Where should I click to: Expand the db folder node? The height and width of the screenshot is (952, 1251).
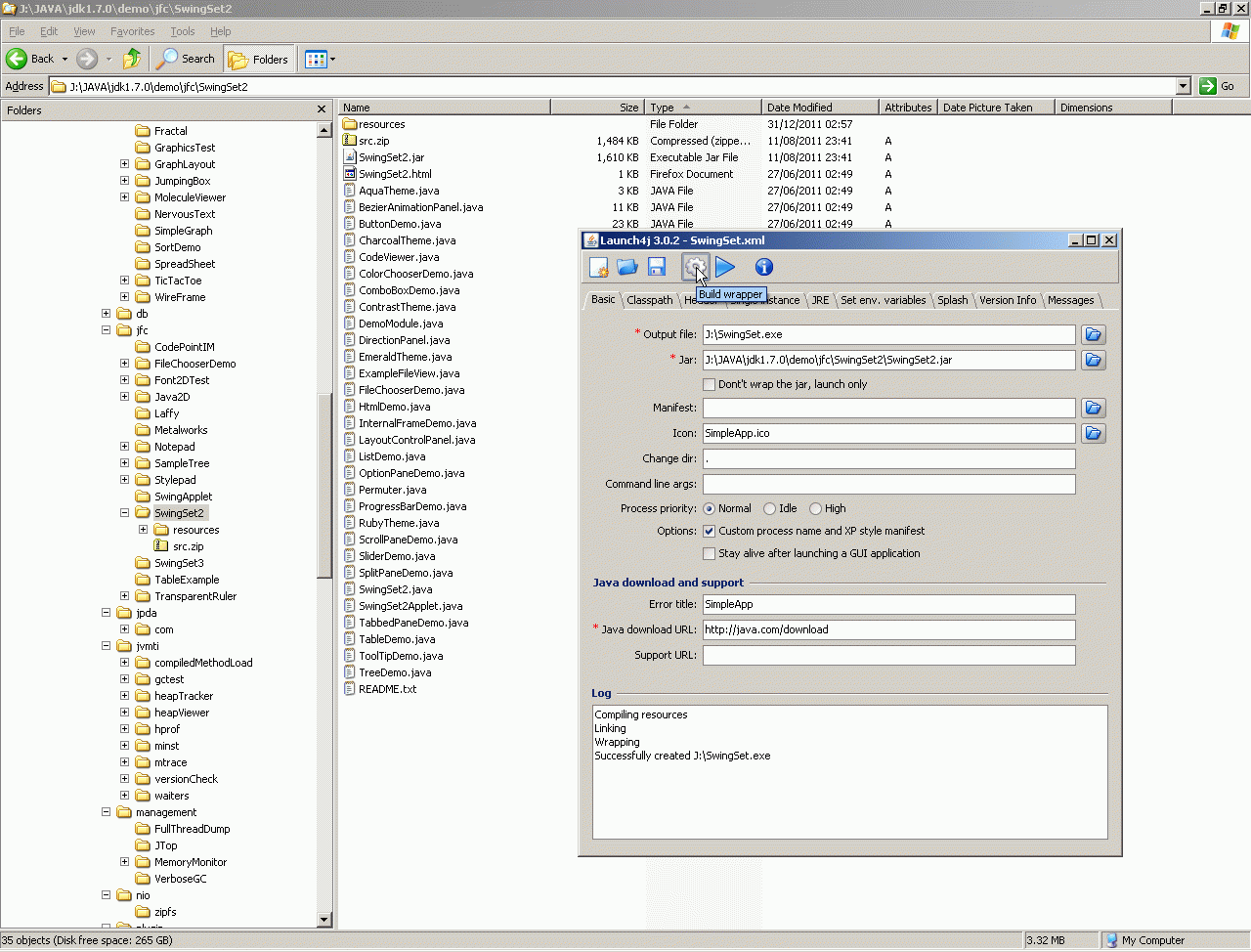(x=106, y=314)
